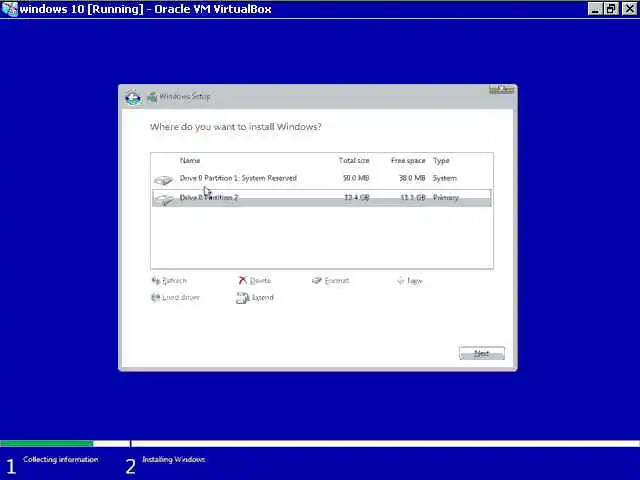Minimize the VirtualBox window
Screen dimensions: 640x480
(595, 9)
